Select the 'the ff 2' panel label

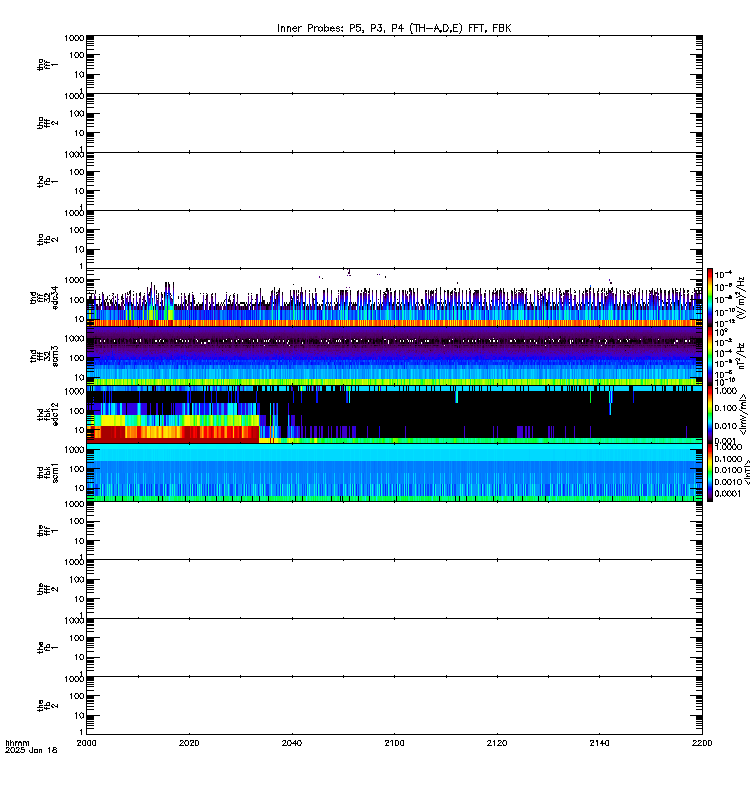(x=47, y=589)
